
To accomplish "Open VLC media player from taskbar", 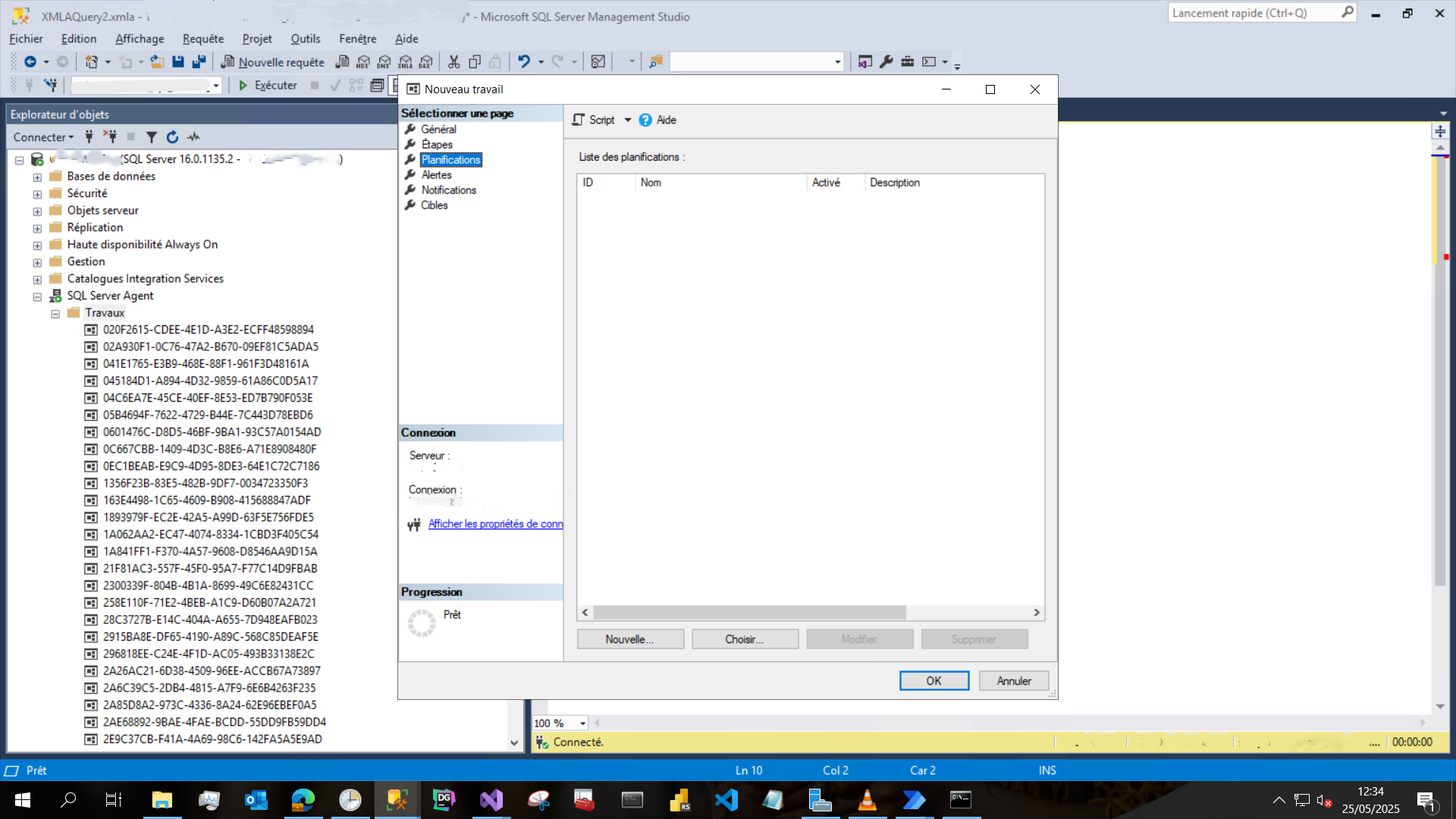I will [868, 800].
